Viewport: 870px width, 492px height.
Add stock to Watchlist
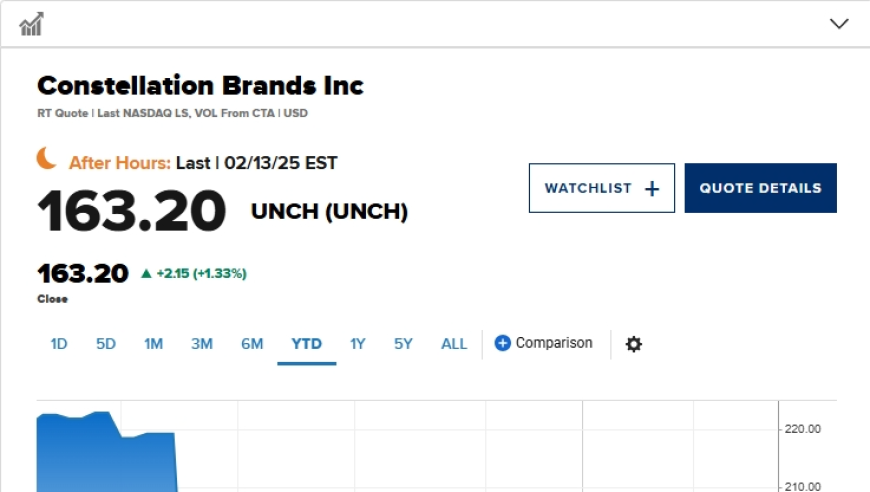point(601,188)
